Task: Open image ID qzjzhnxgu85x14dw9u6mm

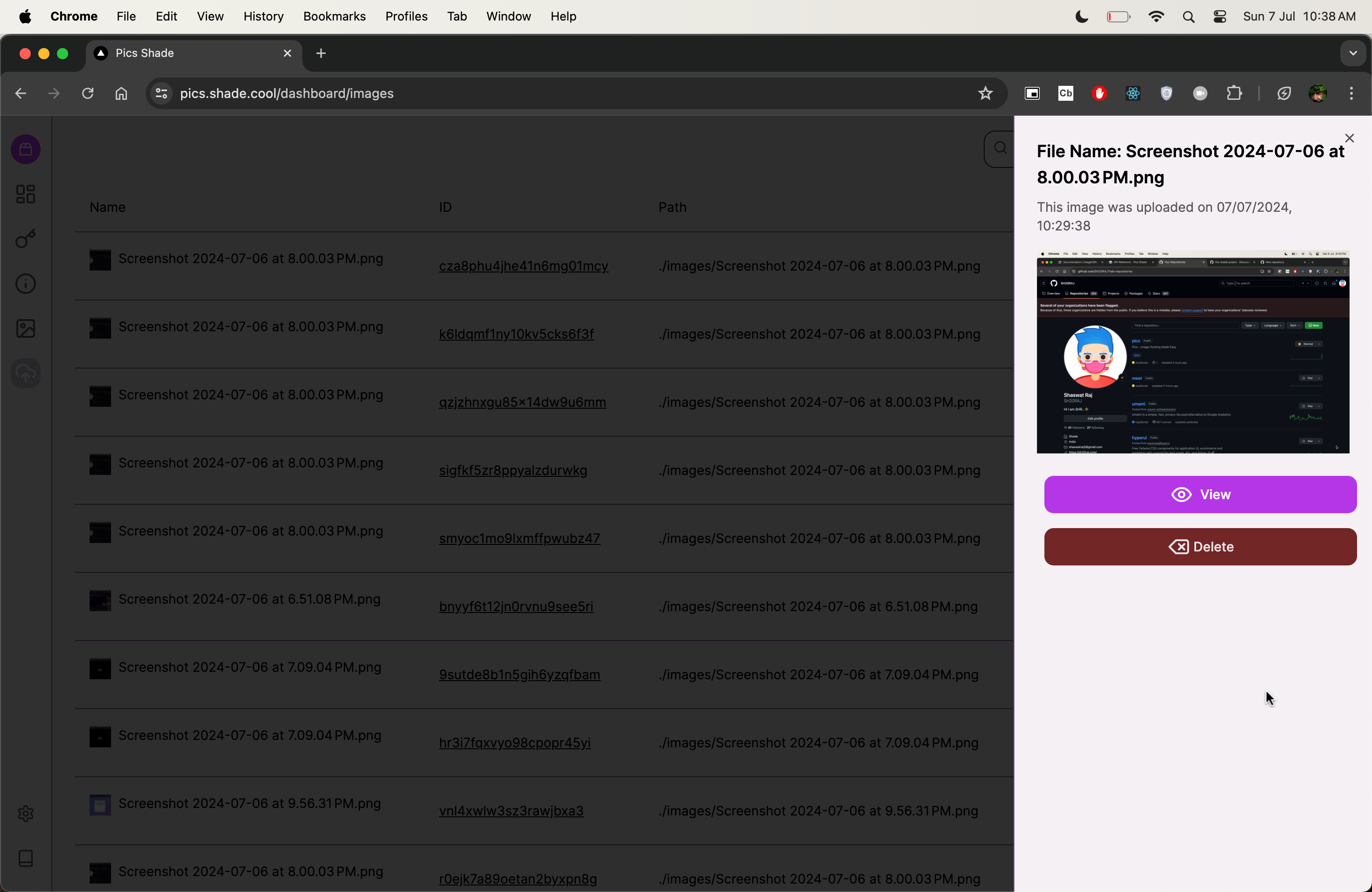Action: pyautogui.click(x=522, y=402)
